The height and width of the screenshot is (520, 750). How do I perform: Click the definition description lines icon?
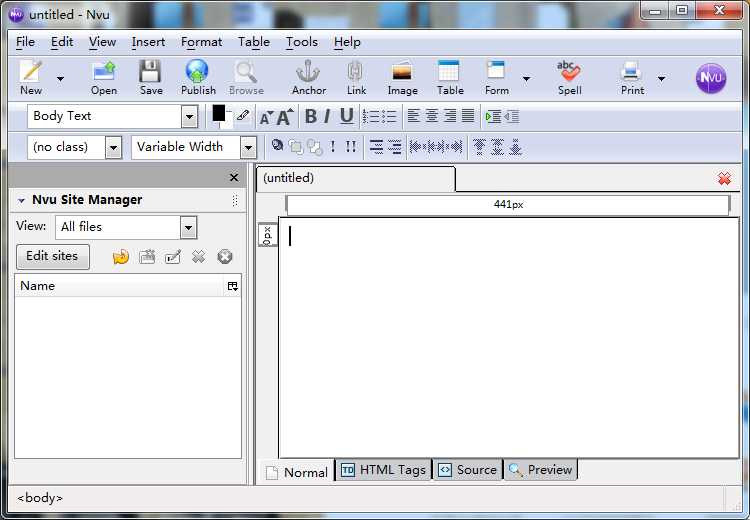coord(395,147)
